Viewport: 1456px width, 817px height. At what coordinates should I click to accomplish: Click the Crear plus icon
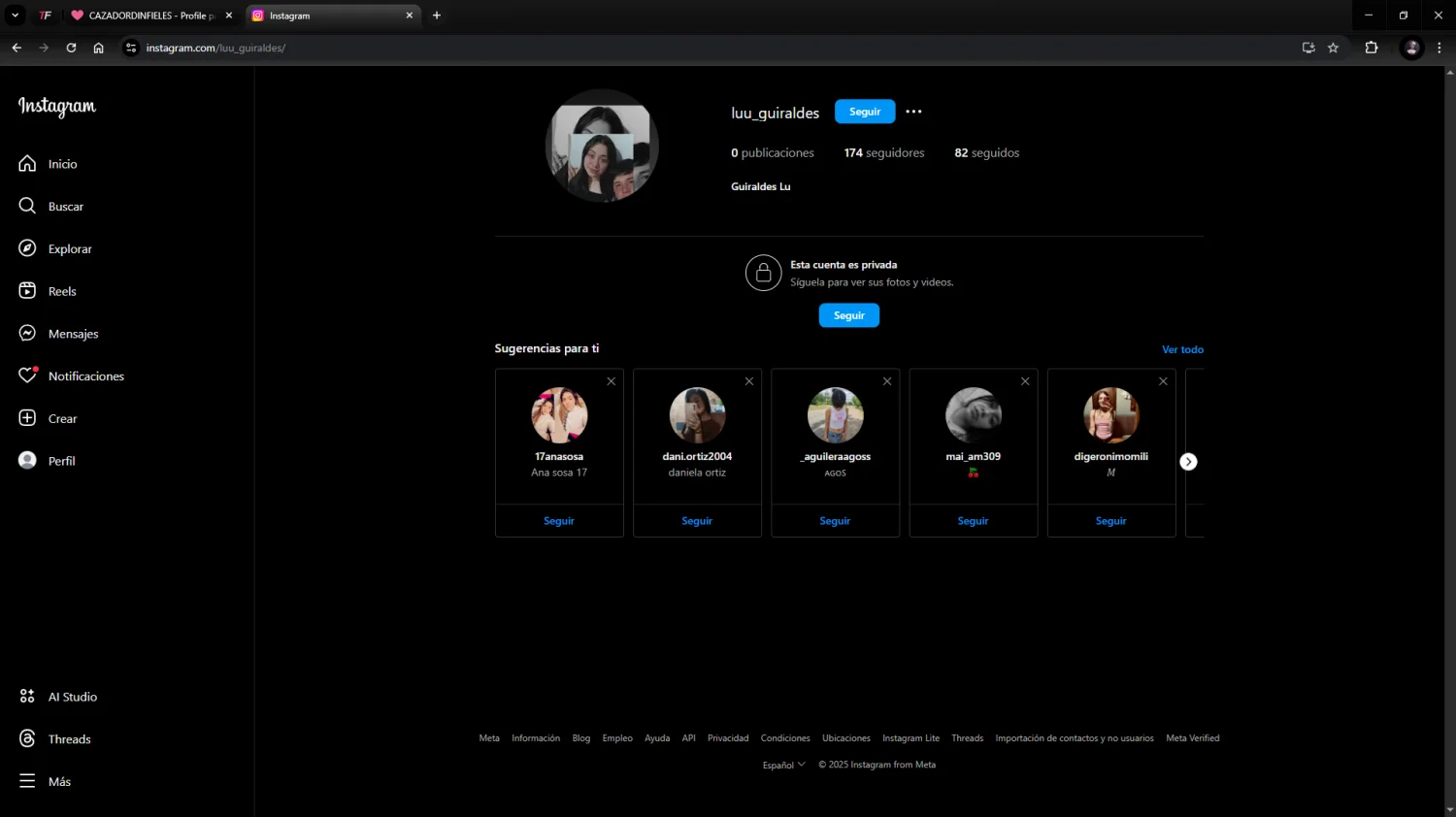click(x=27, y=418)
